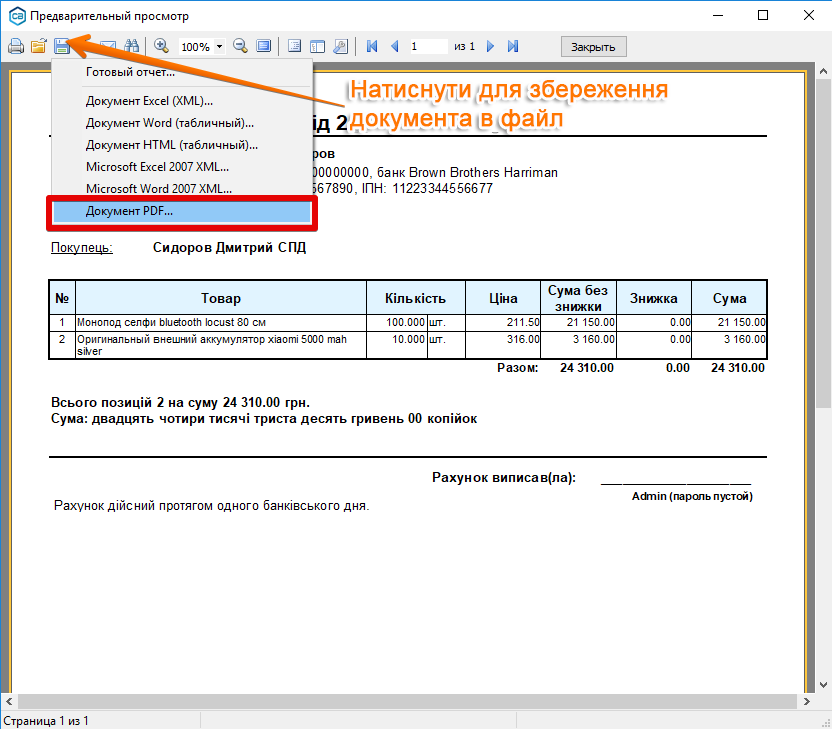Click the horizontal scroll right arrow
Image resolution: width=832 pixels, height=729 pixels.
click(x=807, y=701)
